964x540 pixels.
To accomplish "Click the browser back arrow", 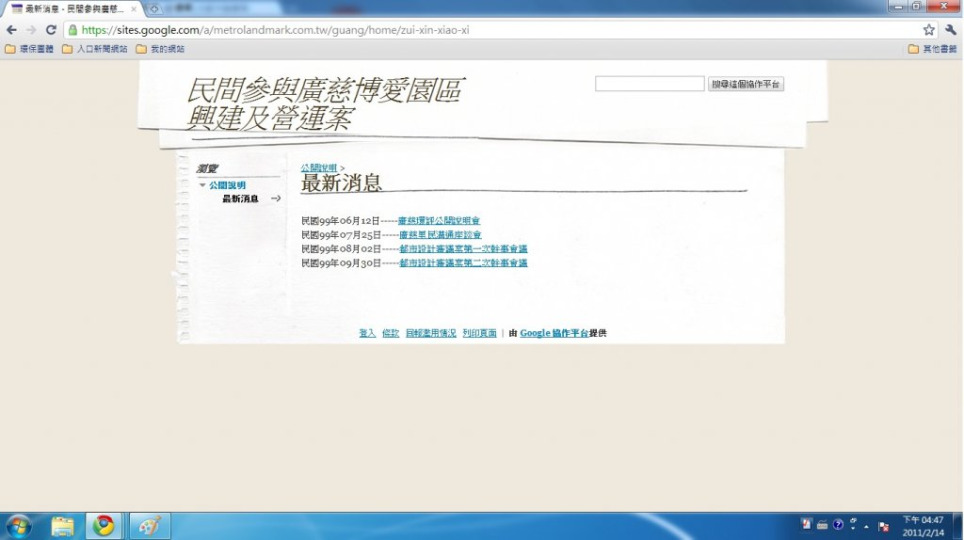I will tap(11, 30).
